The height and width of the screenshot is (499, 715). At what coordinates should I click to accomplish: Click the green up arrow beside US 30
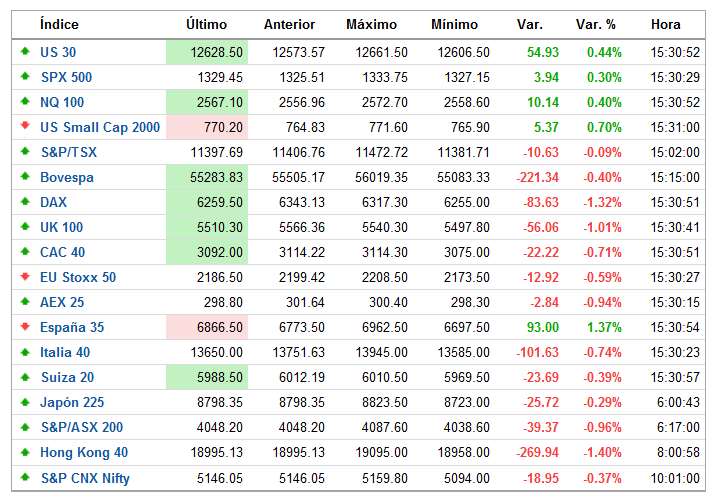pos(25,52)
